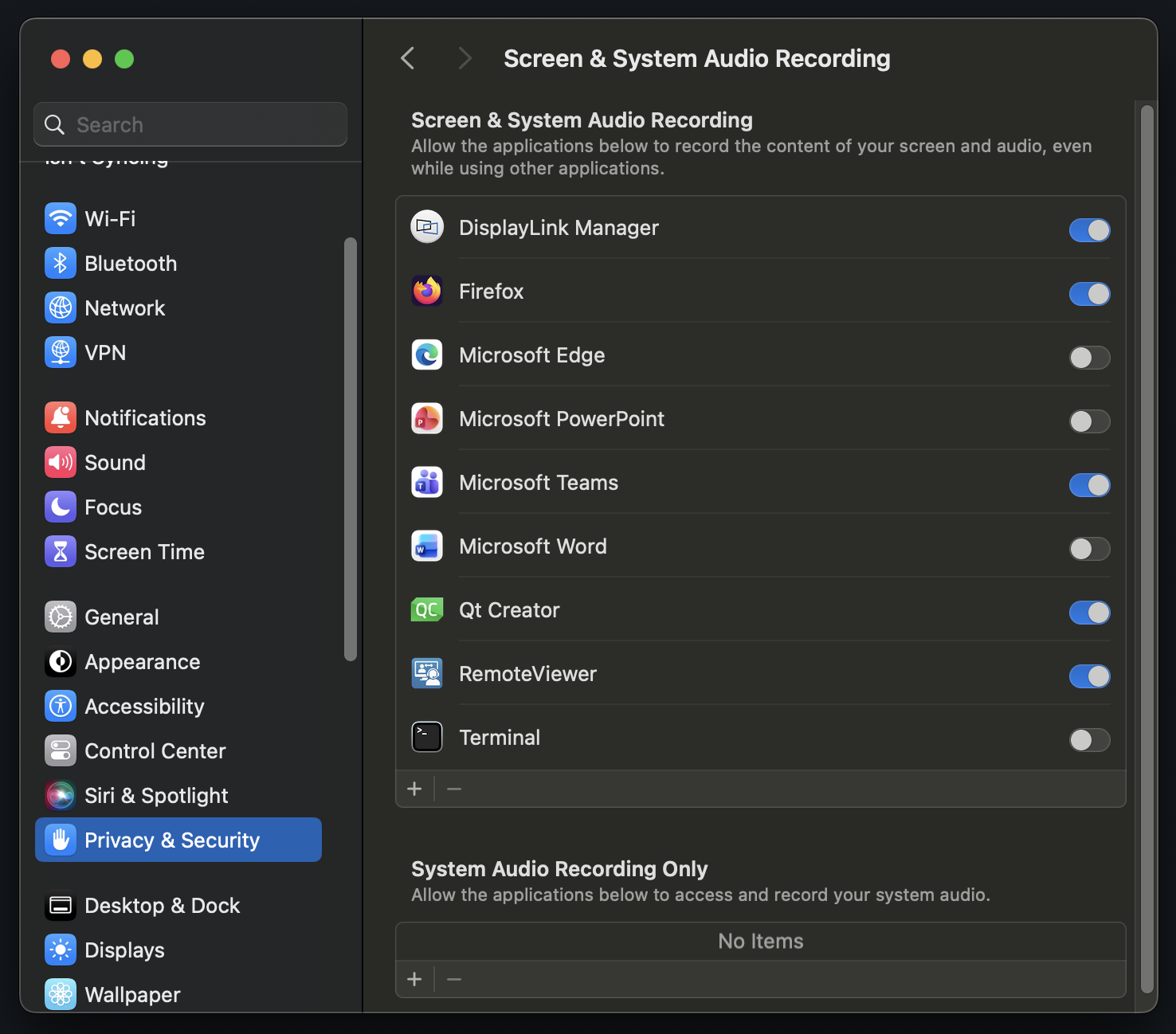Select Bluetooth in the sidebar
This screenshot has height=1034, width=1176.
pos(130,263)
